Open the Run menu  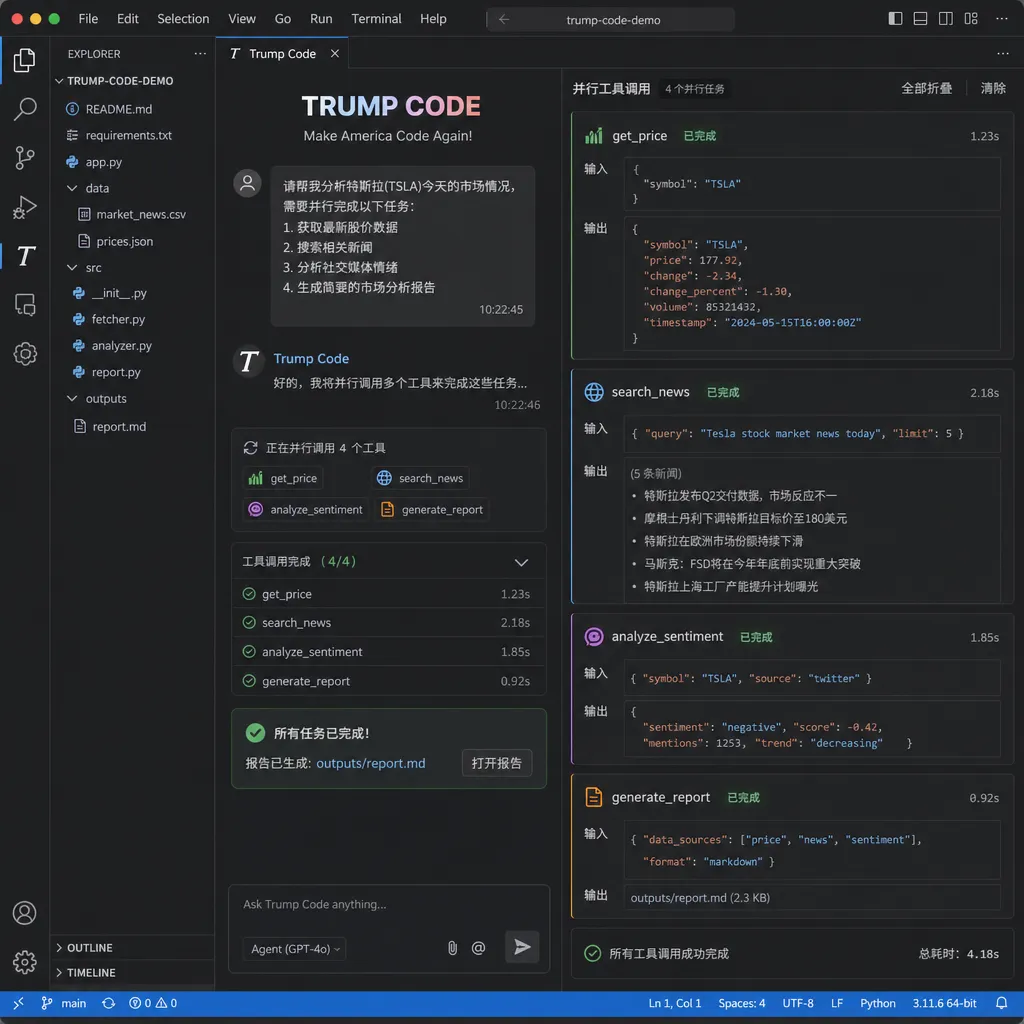(x=321, y=19)
